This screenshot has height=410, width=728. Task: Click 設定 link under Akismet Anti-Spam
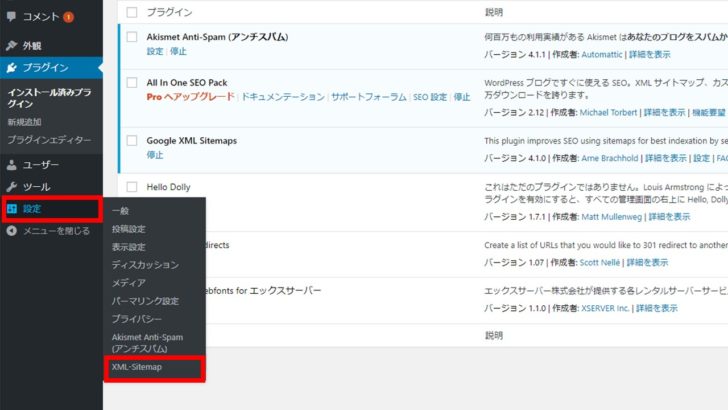(x=155, y=52)
